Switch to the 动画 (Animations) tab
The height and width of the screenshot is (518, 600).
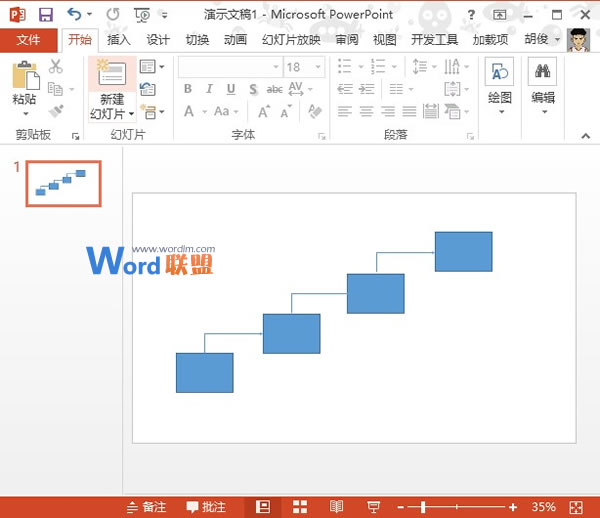click(x=235, y=39)
